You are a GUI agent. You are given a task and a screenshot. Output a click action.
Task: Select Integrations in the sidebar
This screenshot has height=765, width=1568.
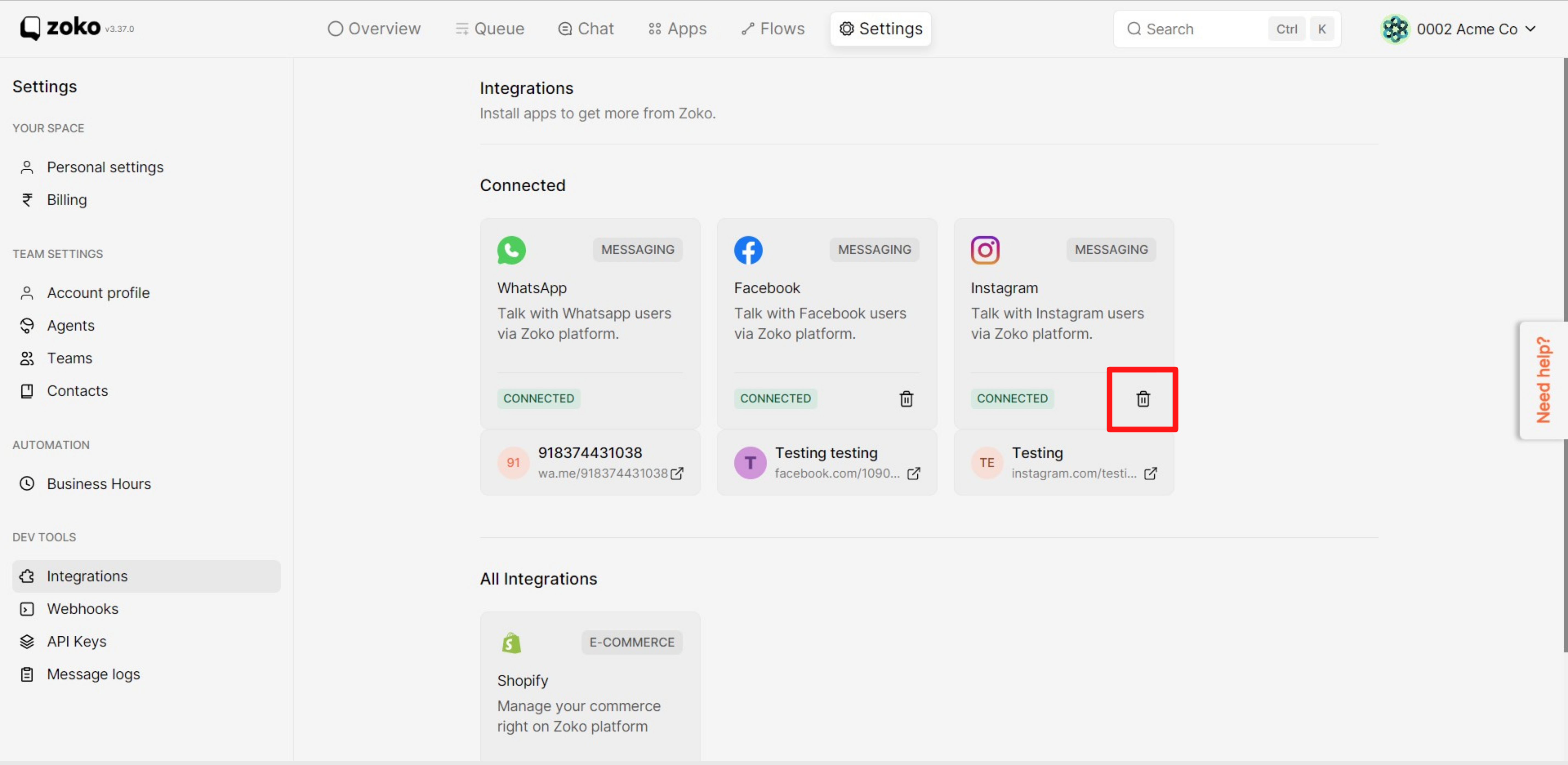[x=146, y=576]
